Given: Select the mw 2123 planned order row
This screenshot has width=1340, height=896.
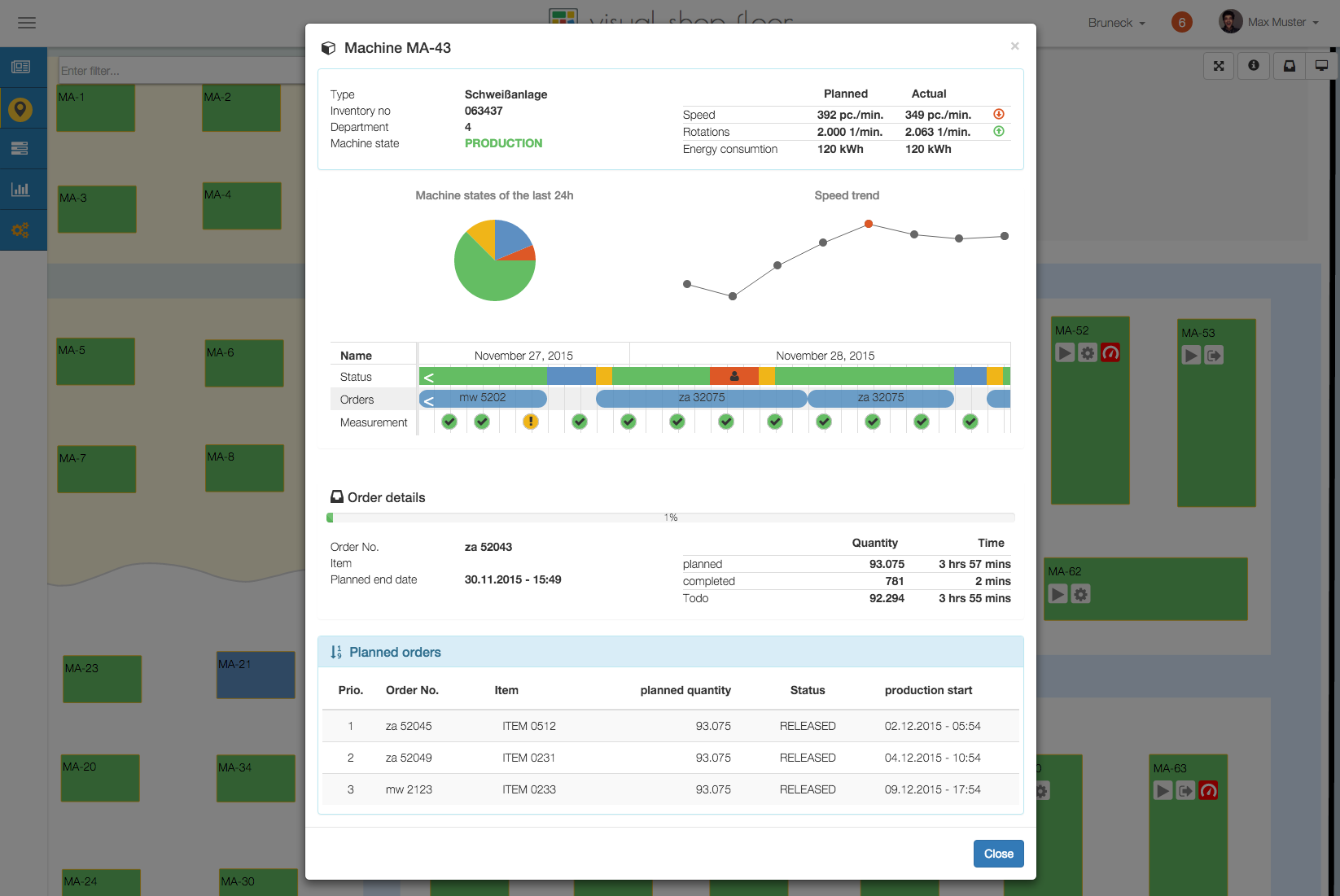Looking at the screenshot, I should tap(670, 789).
